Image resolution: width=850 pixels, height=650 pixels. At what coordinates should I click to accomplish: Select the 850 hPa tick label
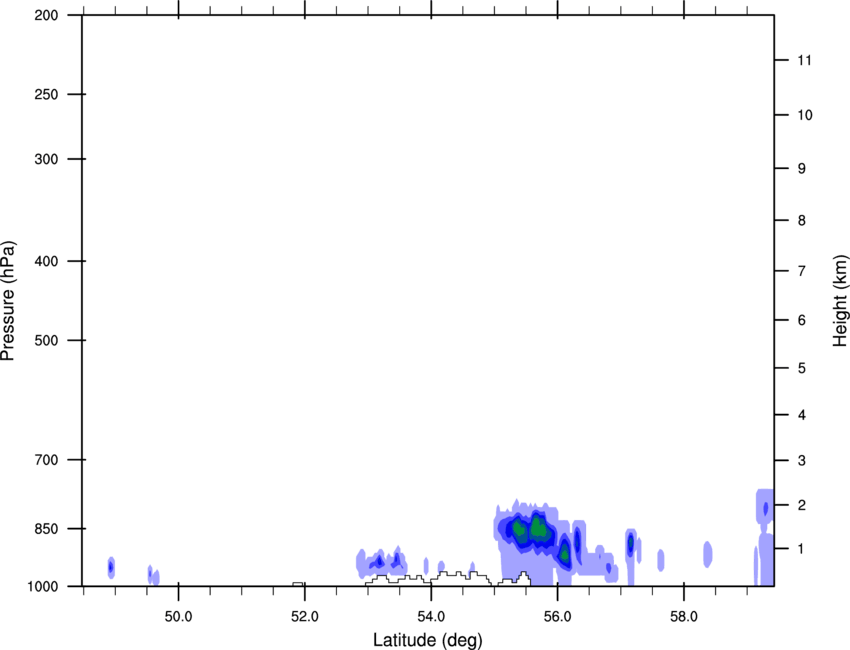(43, 529)
